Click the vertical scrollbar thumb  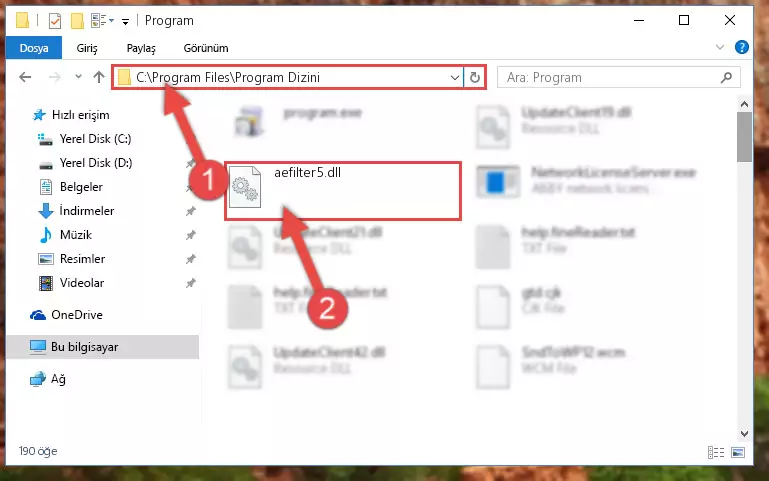[x=744, y=137]
